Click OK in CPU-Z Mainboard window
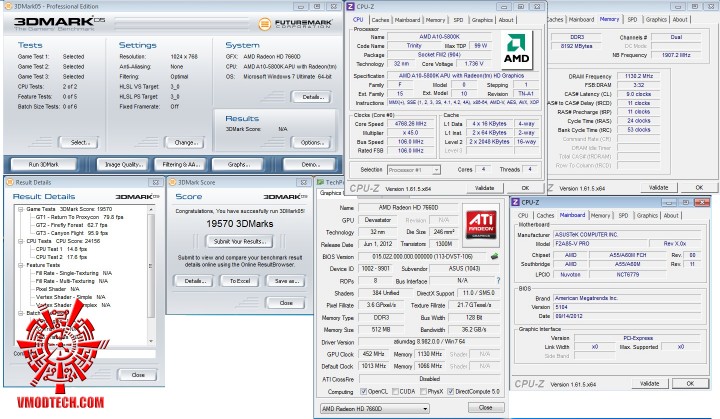 coord(690,383)
